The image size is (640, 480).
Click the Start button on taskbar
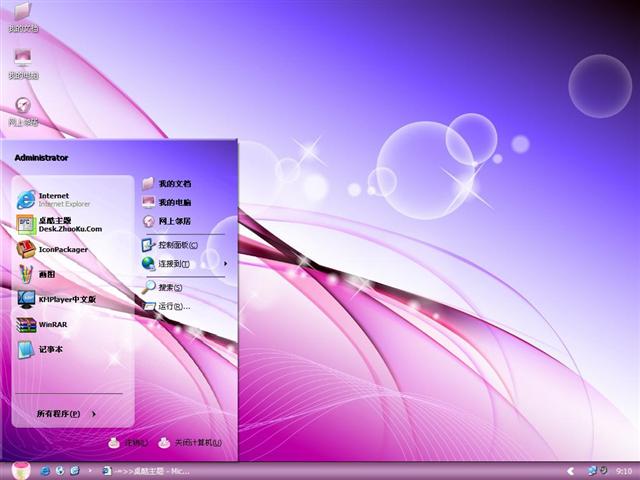(x=18, y=470)
